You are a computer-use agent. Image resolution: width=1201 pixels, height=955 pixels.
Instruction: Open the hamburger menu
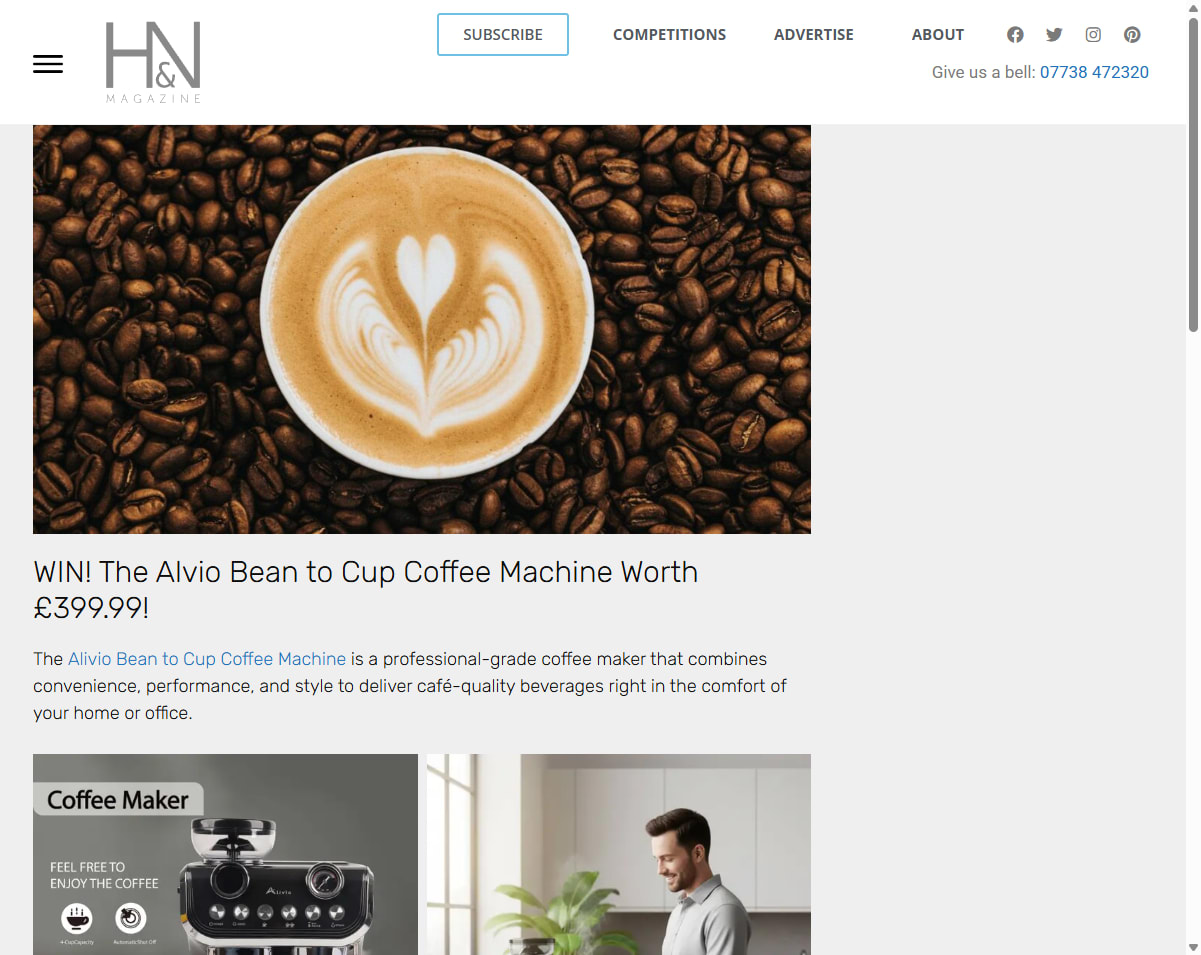(x=48, y=64)
